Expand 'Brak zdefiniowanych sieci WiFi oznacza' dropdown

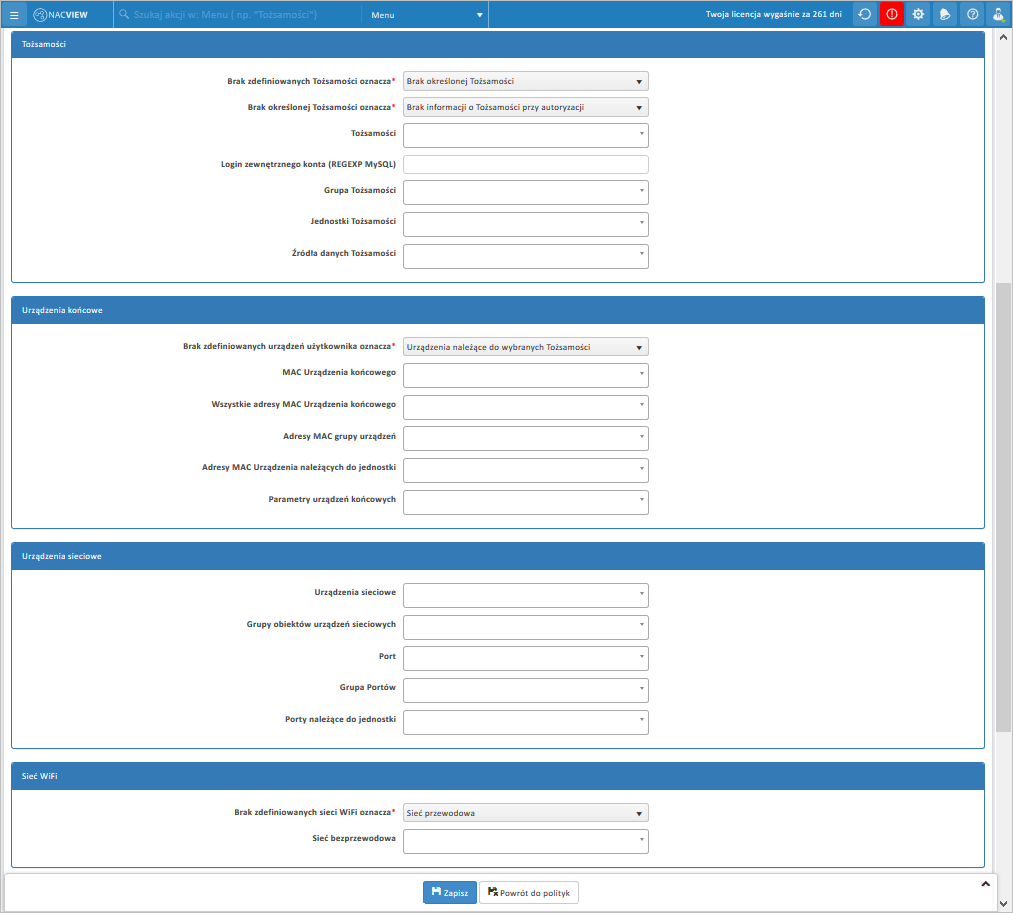click(x=525, y=813)
